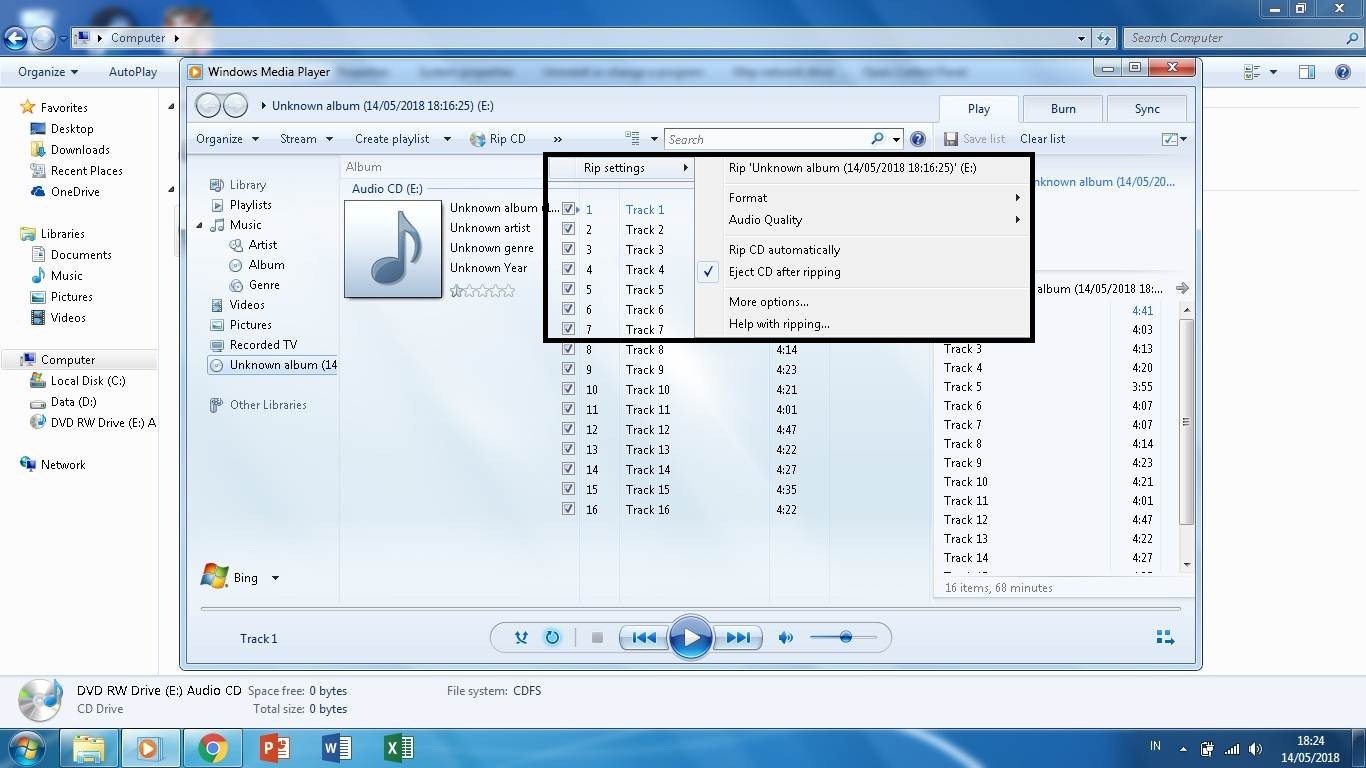Screen dimensions: 1366x768
Task: Click the Stop playback button
Action: pyautogui.click(x=597, y=638)
